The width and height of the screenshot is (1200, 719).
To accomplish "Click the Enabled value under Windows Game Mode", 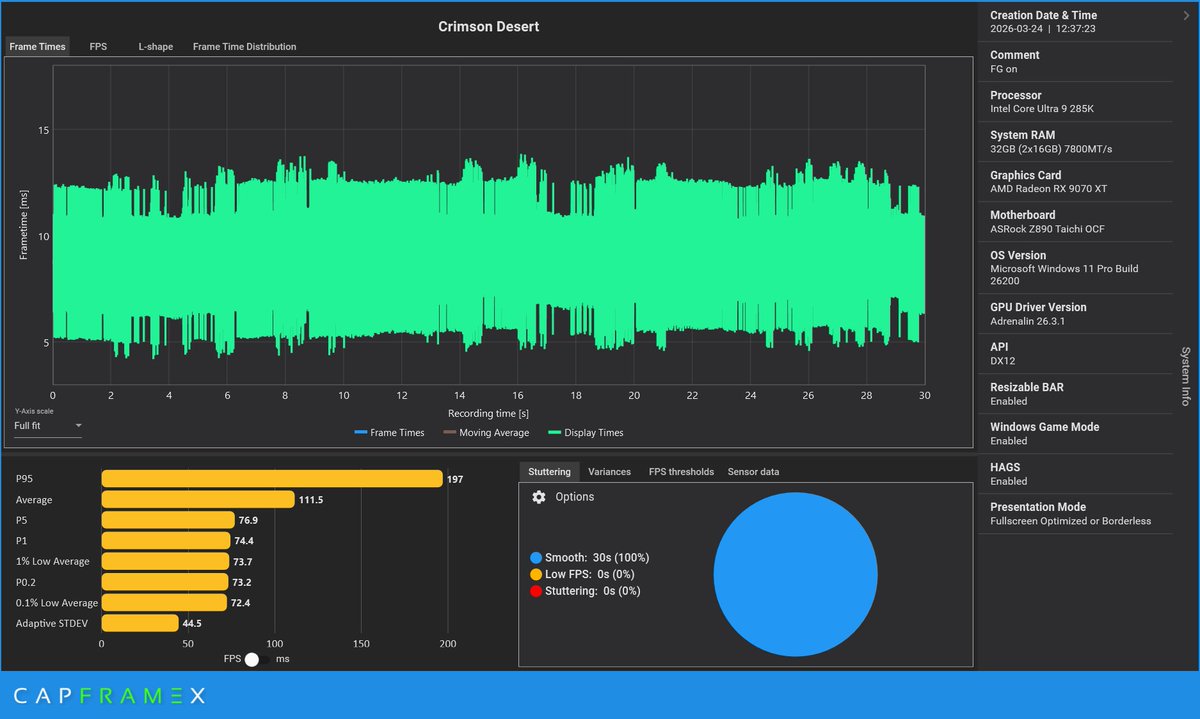I will (1008, 441).
